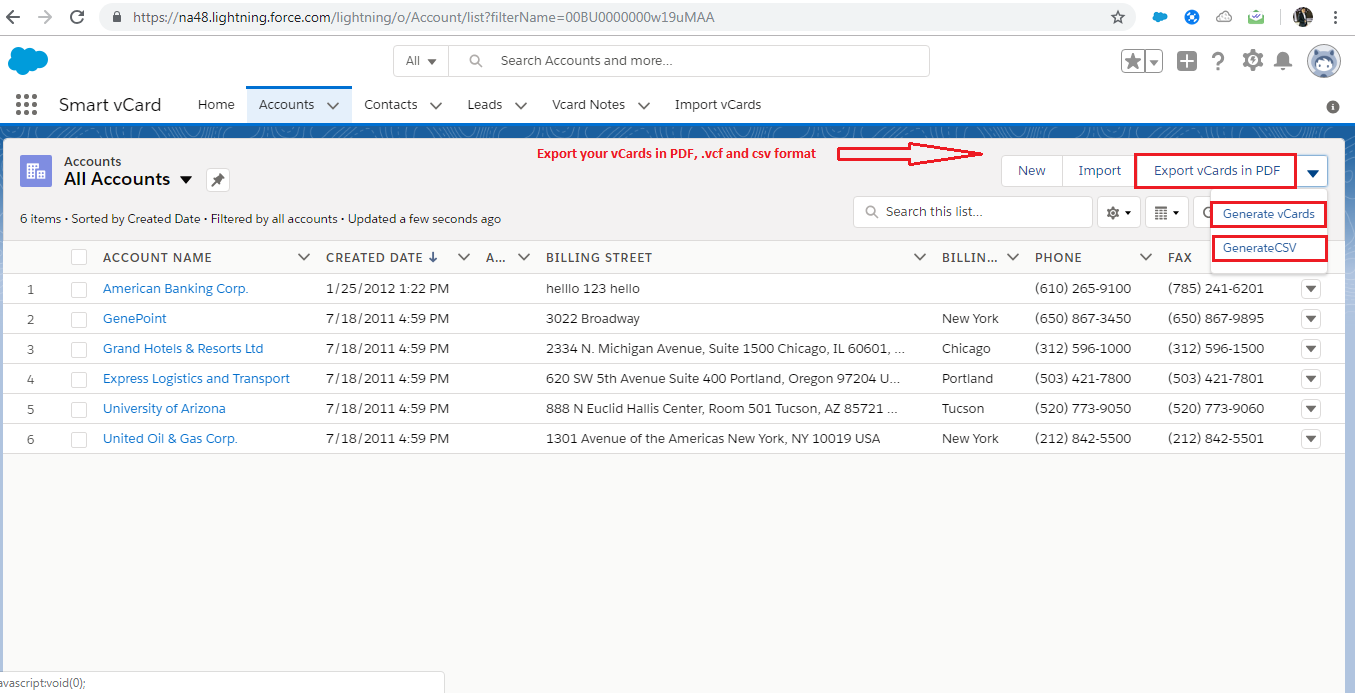Click the Tucson billing city cell
1355x693 pixels.
(963, 409)
